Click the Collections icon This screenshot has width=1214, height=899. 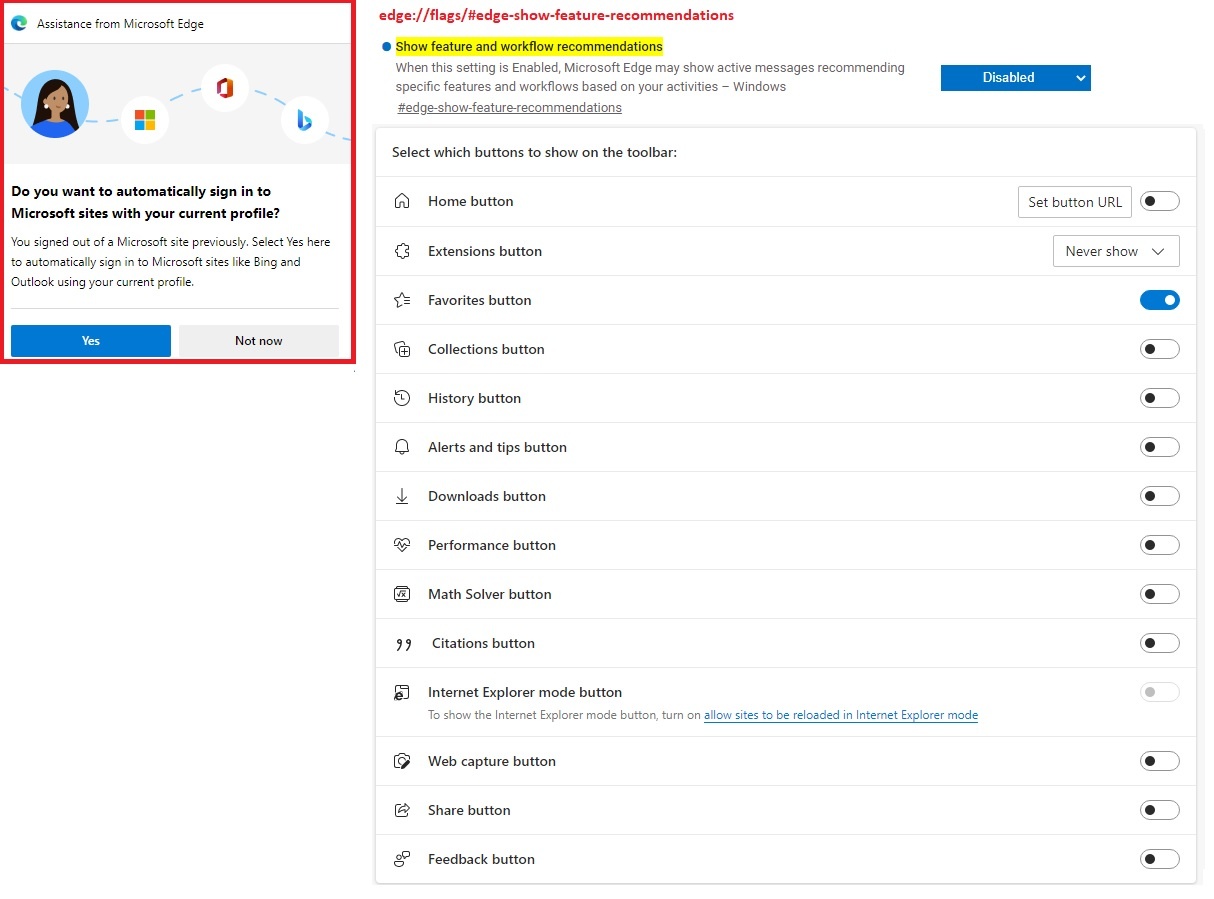402,349
